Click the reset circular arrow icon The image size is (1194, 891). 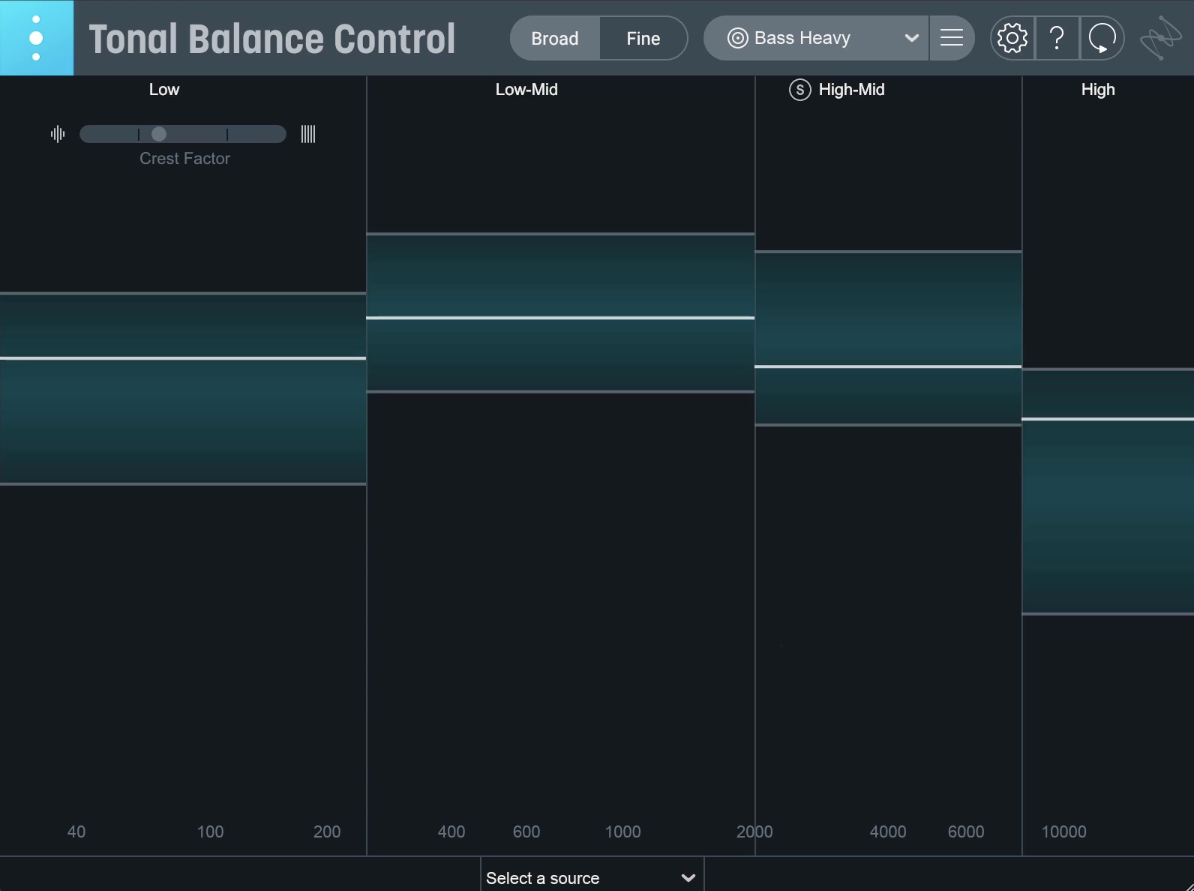[x=1102, y=38]
